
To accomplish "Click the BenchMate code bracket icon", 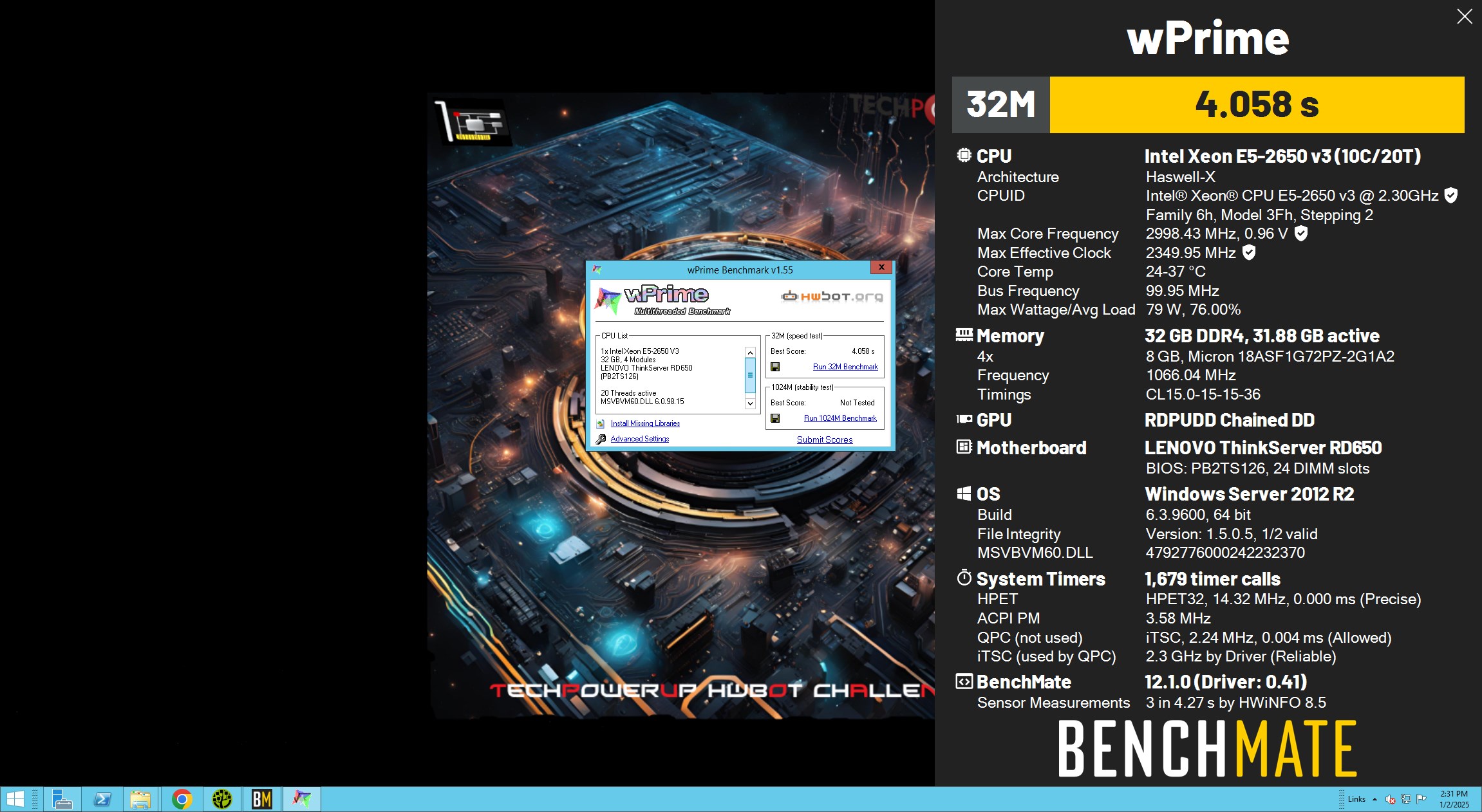I will (x=964, y=681).
